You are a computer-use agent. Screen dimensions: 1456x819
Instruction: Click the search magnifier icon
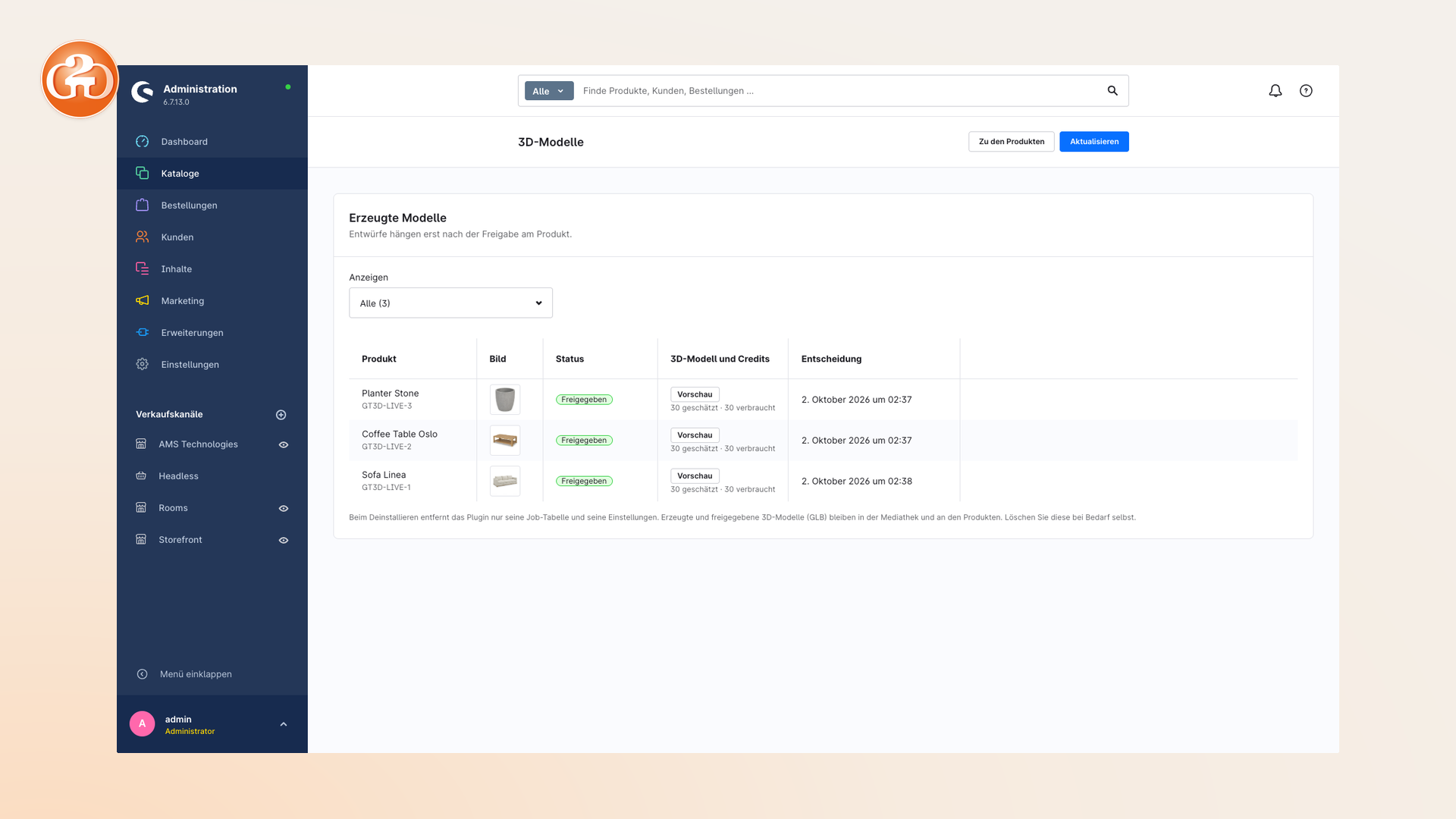pyautogui.click(x=1112, y=91)
